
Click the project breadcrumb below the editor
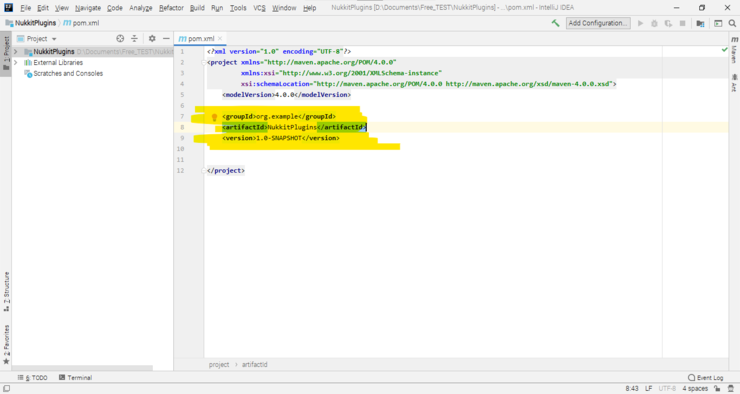pyautogui.click(x=219, y=365)
